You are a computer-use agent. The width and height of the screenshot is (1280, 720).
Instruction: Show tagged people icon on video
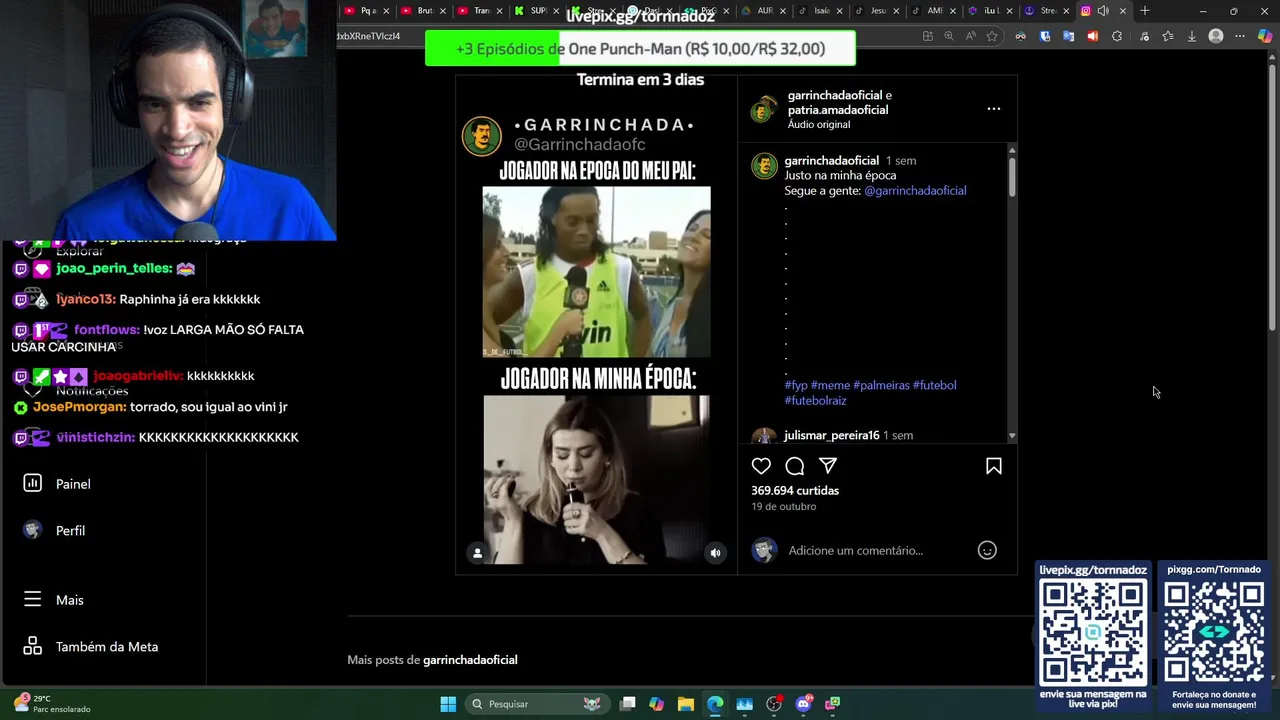tap(478, 552)
